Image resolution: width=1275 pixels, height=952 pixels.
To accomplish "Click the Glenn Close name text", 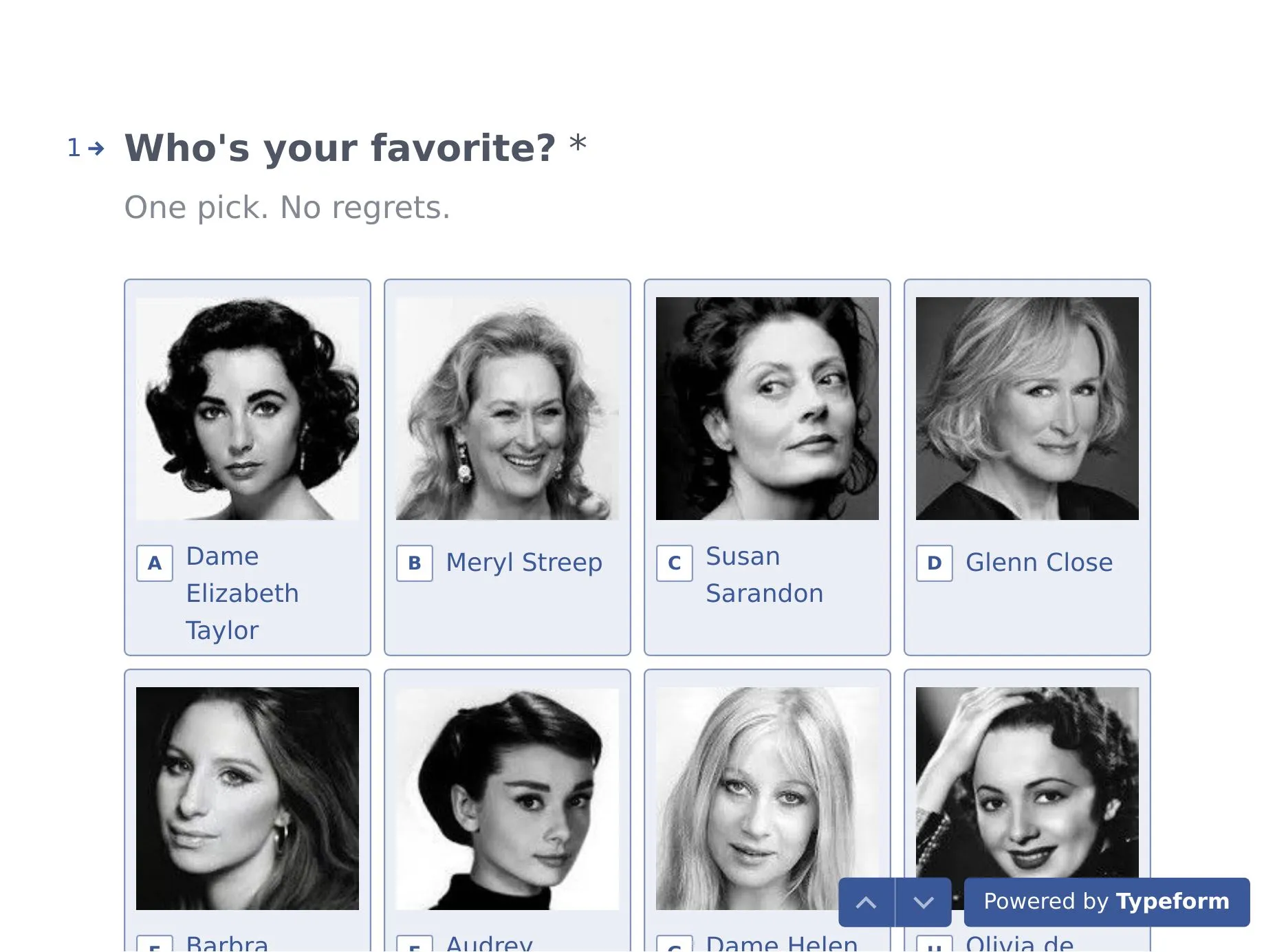I will point(1039,563).
